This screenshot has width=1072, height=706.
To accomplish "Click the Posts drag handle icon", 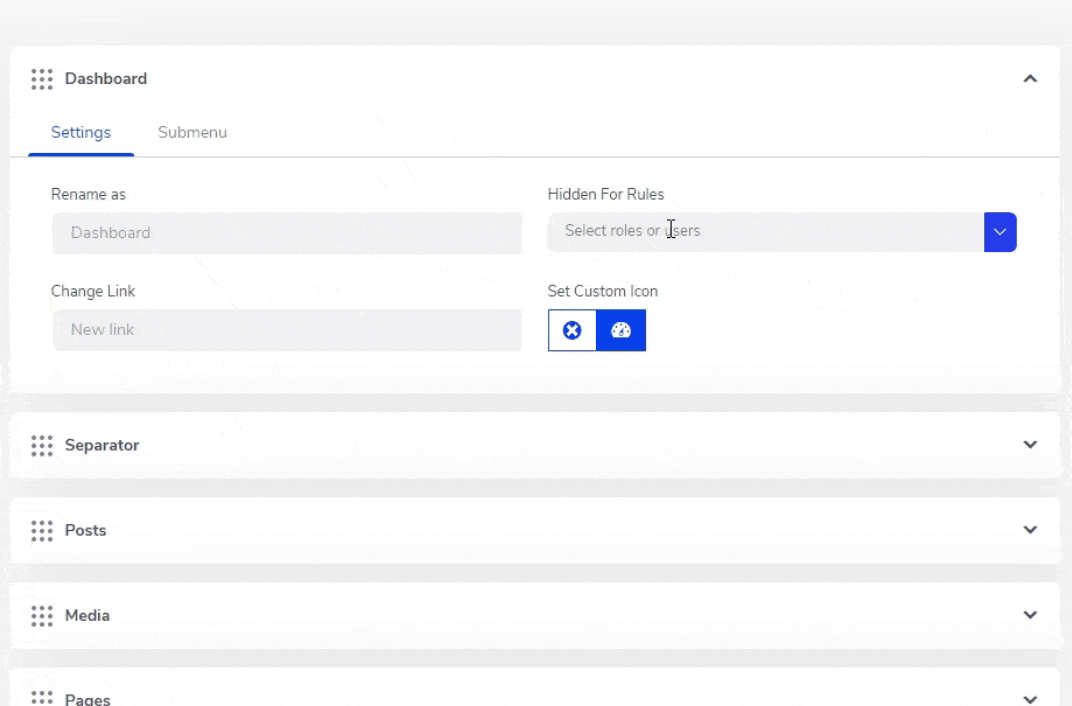I will coord(42,530).
